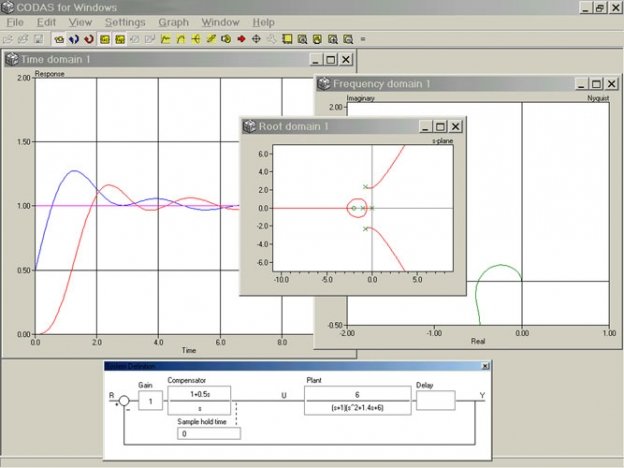This screenshot has height=468, width=624.
Task: Open the Help menu
Action: (x=263, y=22)
